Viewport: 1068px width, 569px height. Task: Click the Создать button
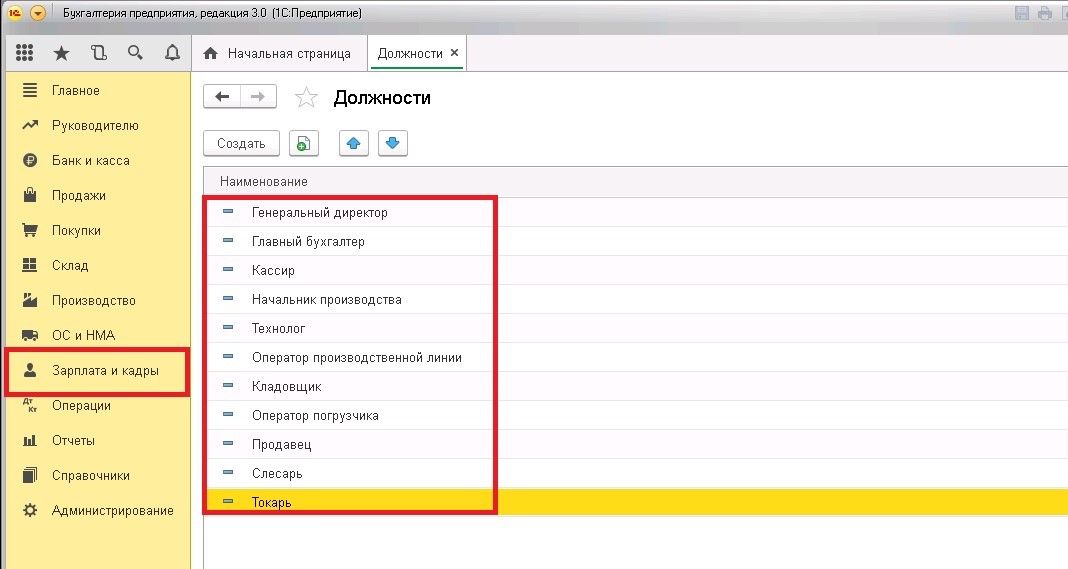tap(241, 143)
